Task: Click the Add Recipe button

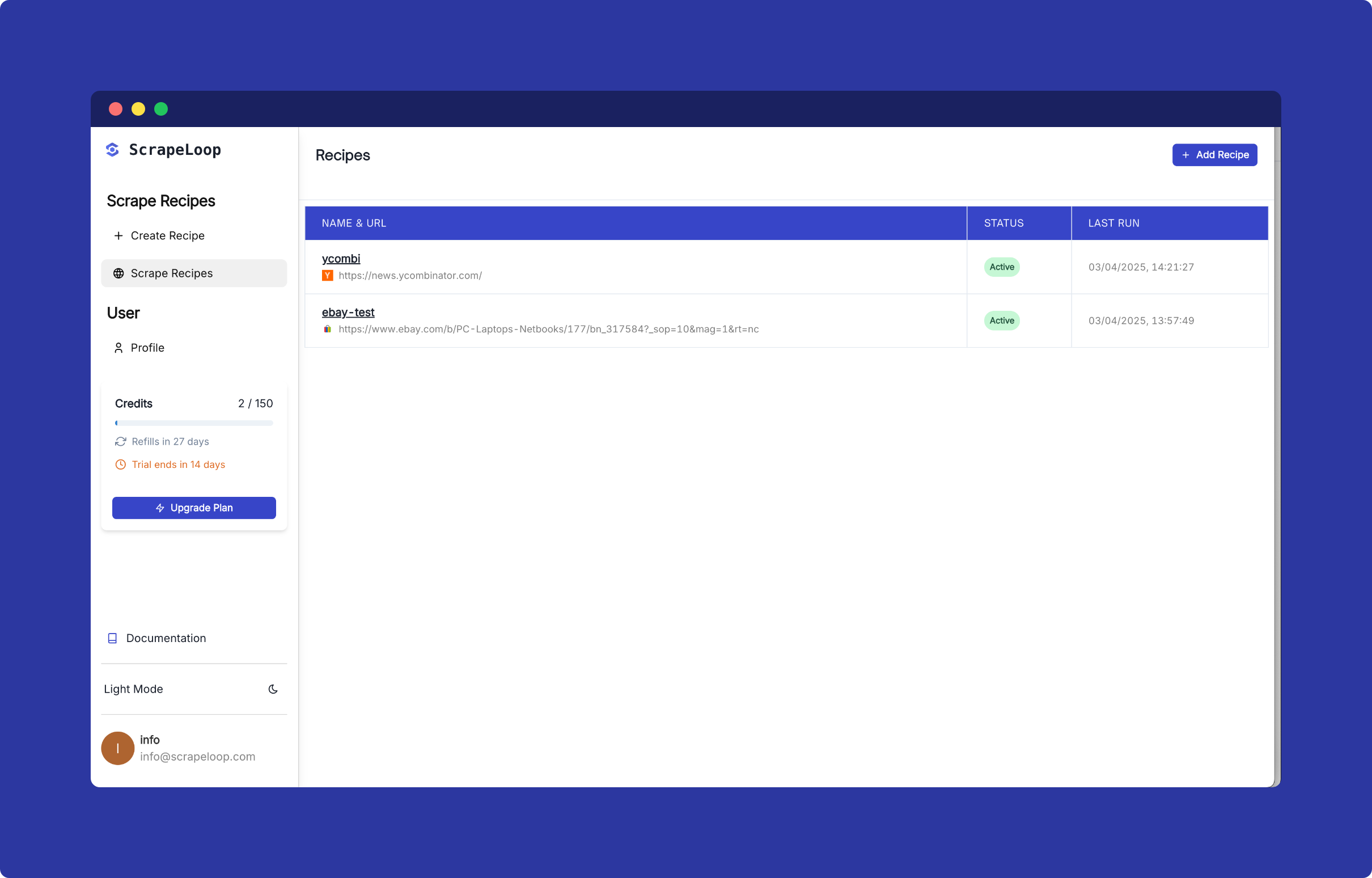Action: 1214,155
